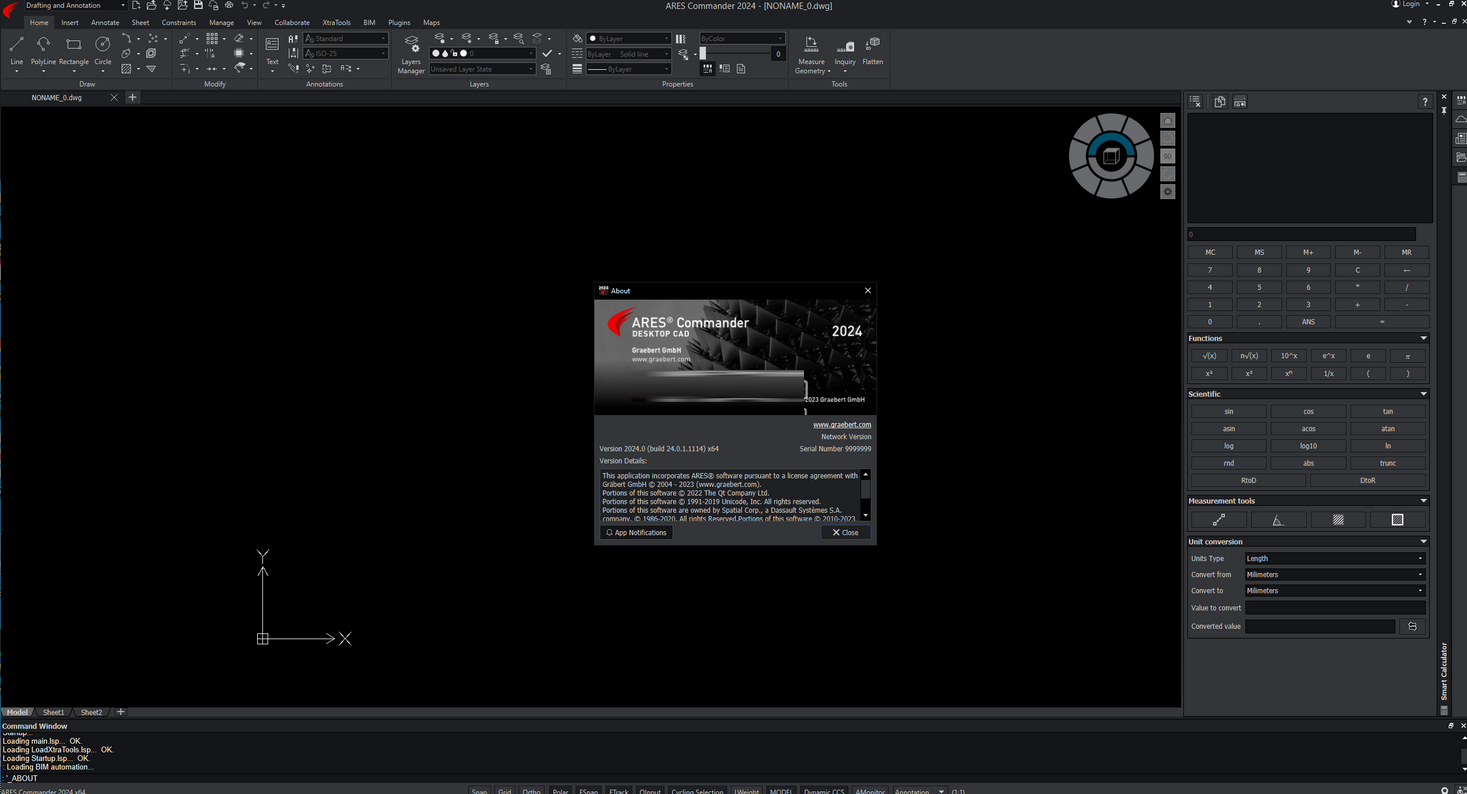Toggle Ortho mode in the status bar
Screen dimensions: 1467x794
click(x=532, y=791)
